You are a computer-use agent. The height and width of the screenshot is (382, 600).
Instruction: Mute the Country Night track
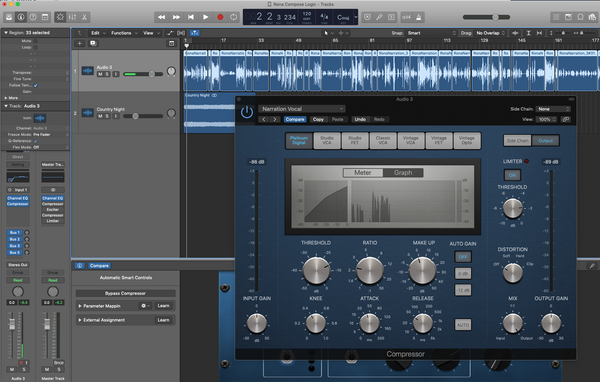click(100, 116)
